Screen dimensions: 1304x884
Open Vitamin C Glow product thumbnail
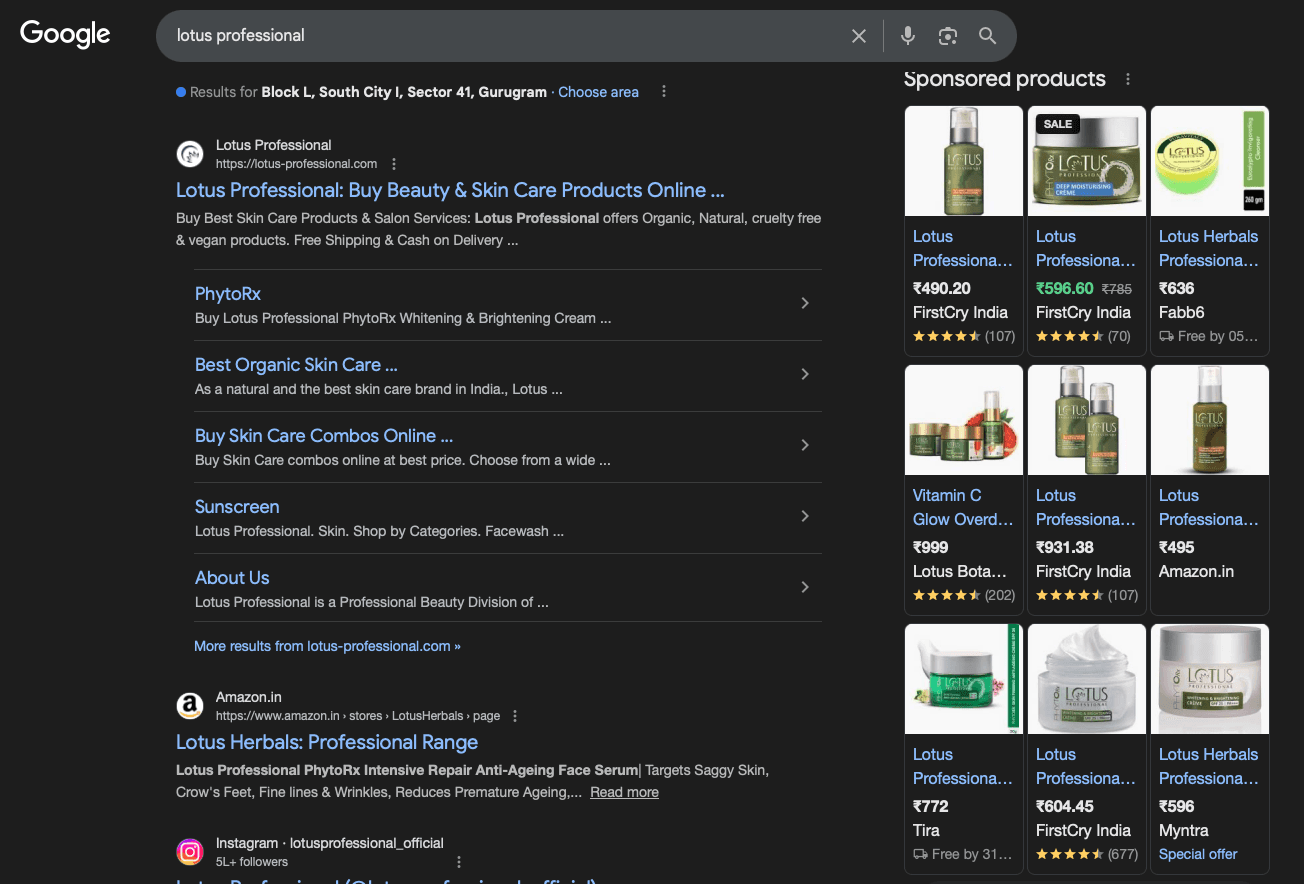[x=964, y=420]
